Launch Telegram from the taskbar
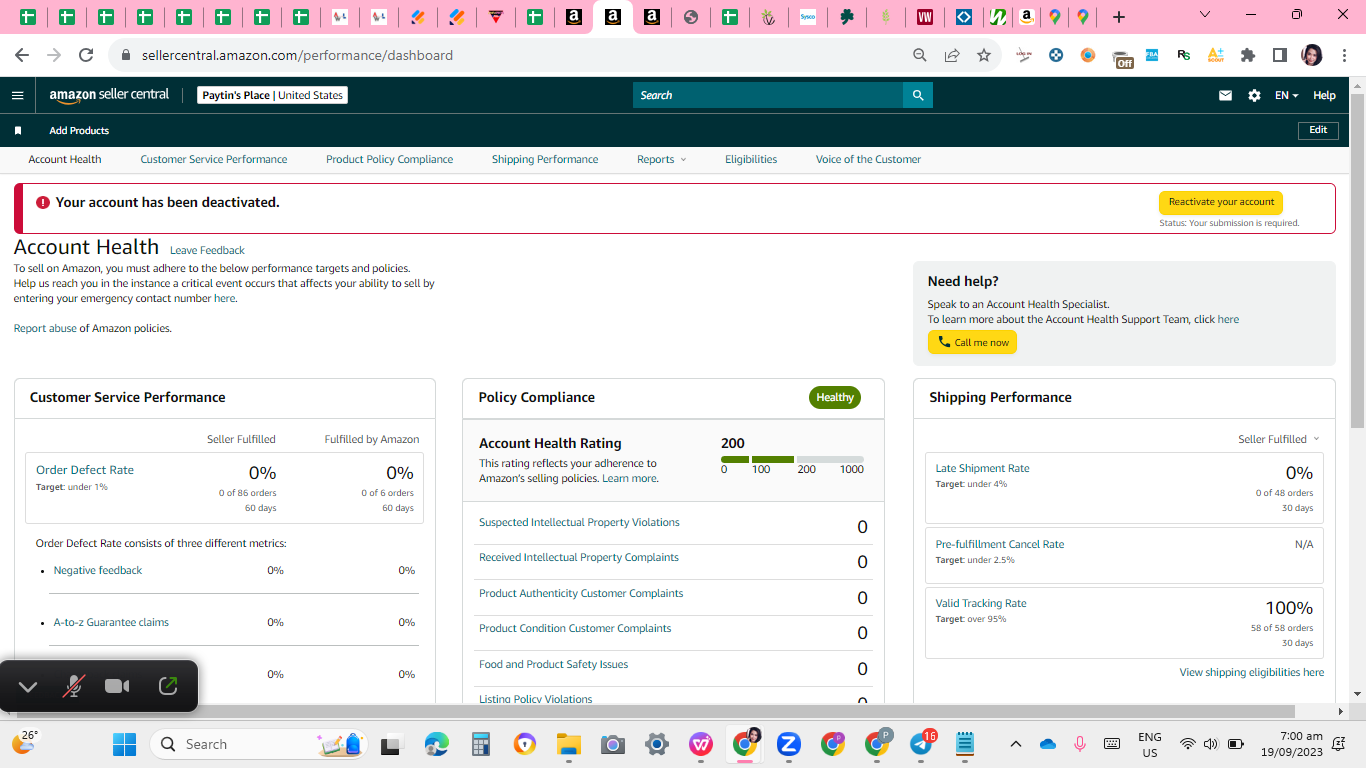 [x=922, y=744]
